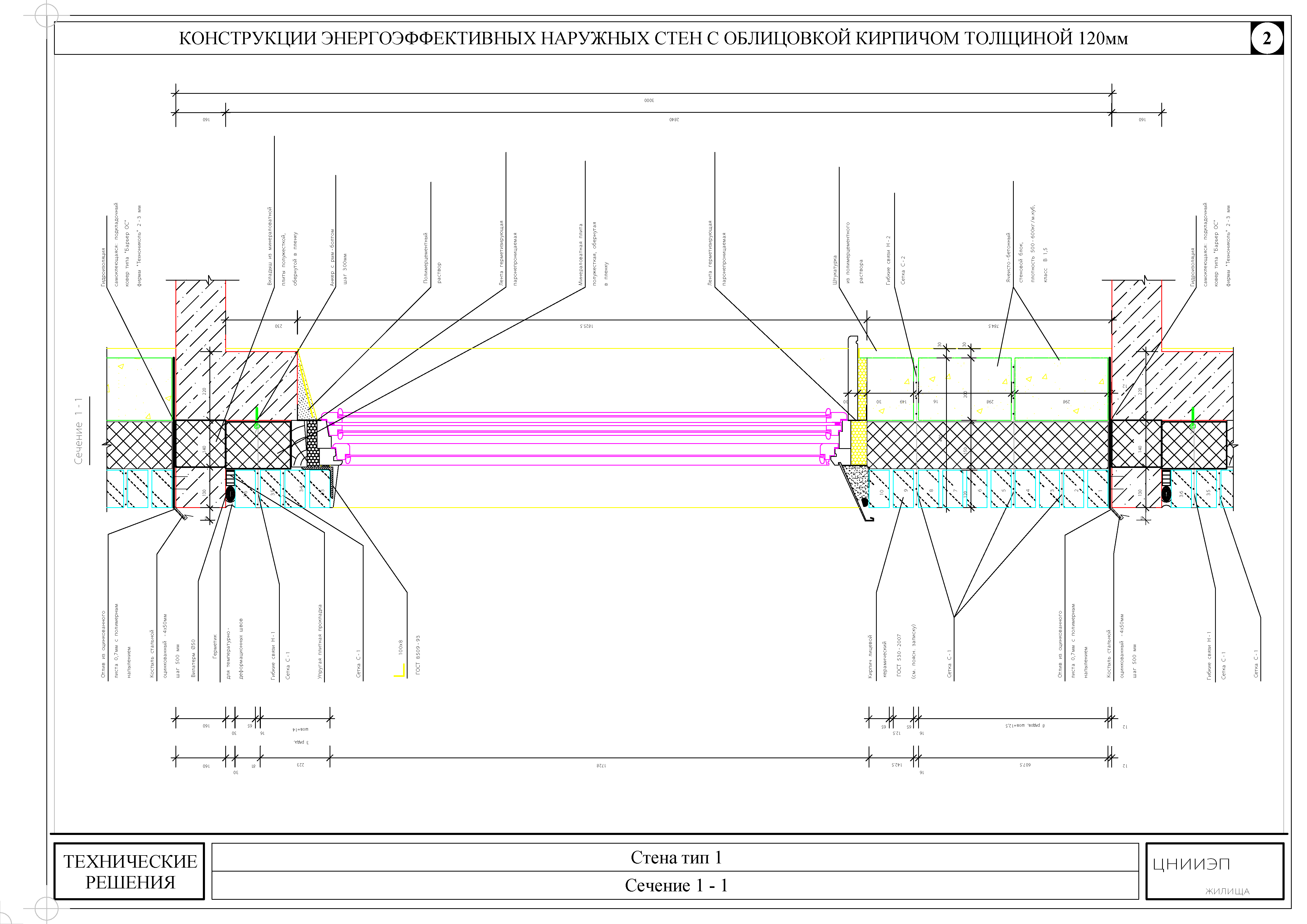
Task: Click the ЦНИИЭП жилища logo box
Action: 1214,871
